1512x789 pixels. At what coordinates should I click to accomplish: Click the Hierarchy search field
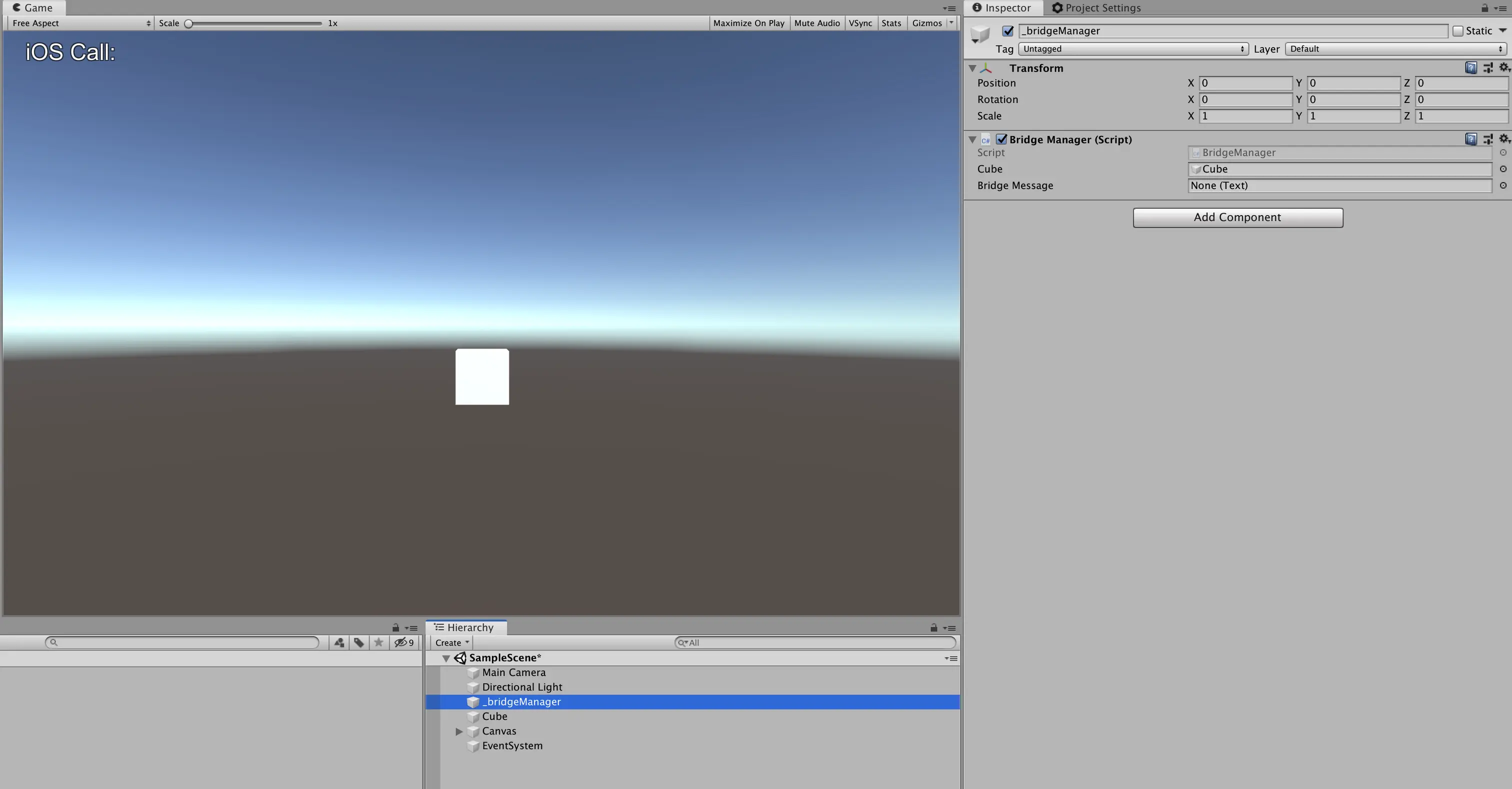815,643
